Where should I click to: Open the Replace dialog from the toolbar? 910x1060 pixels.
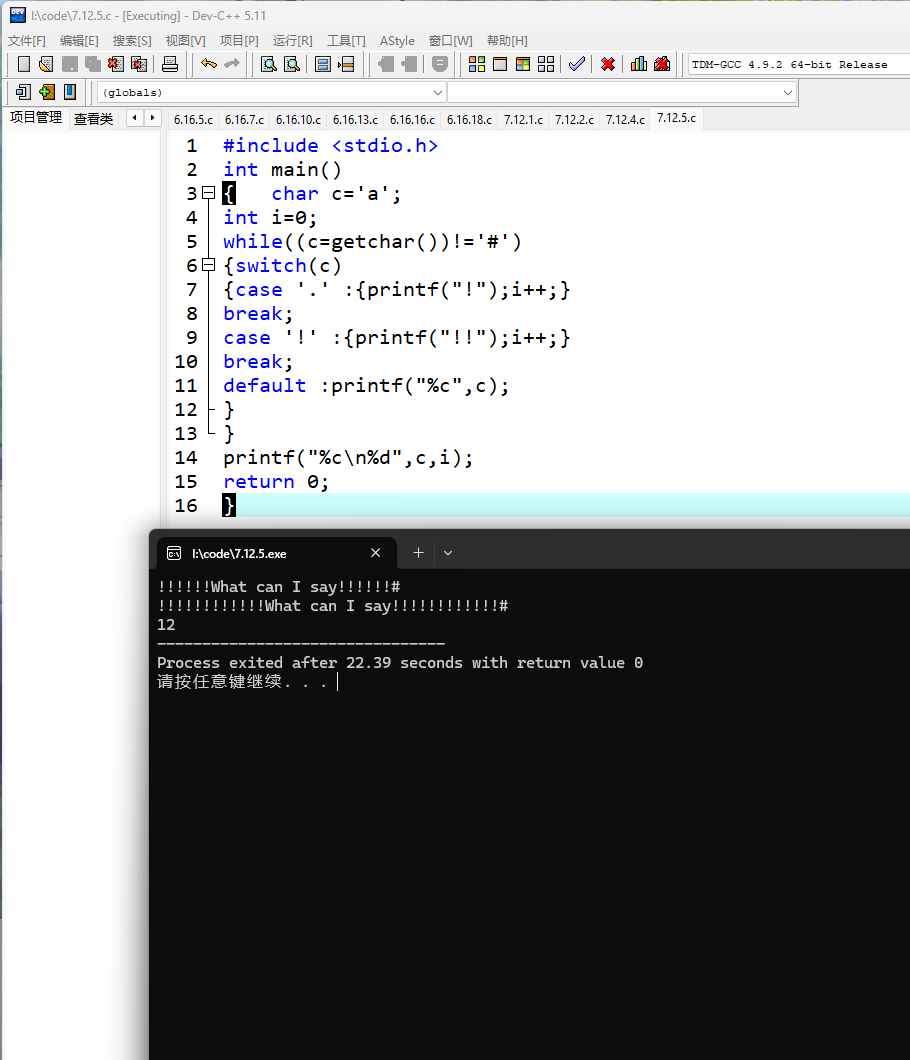(x=292, y=64)
